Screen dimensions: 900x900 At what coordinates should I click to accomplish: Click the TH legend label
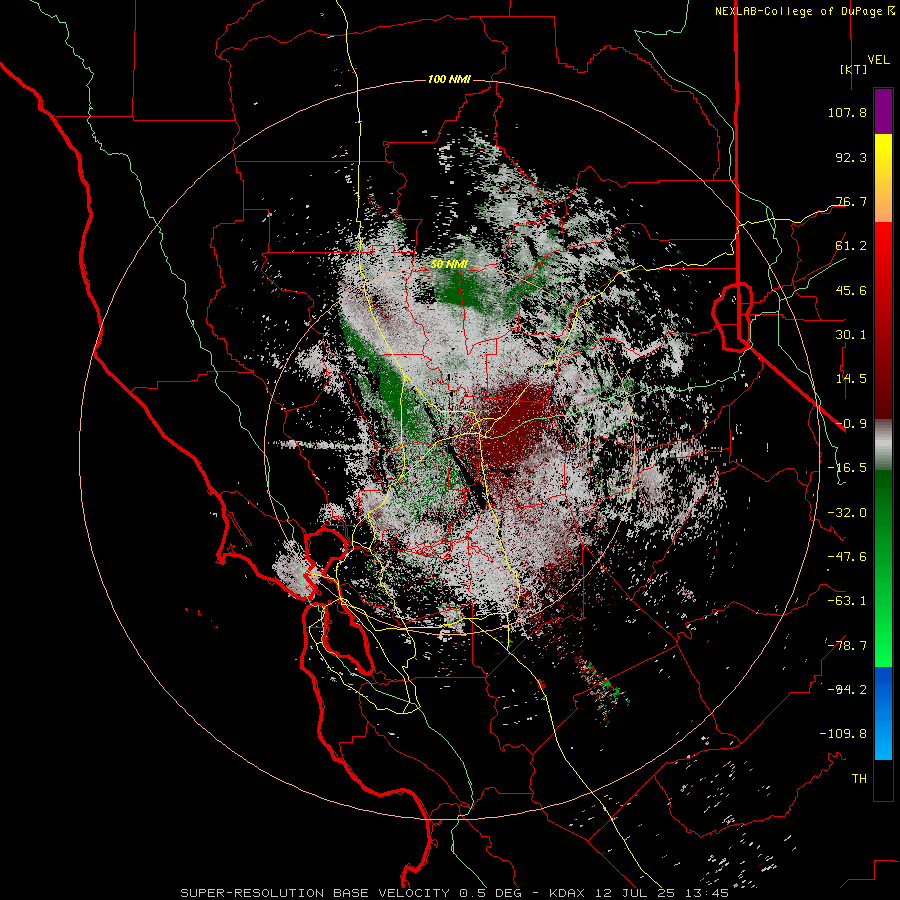click(x=859, y=779)
